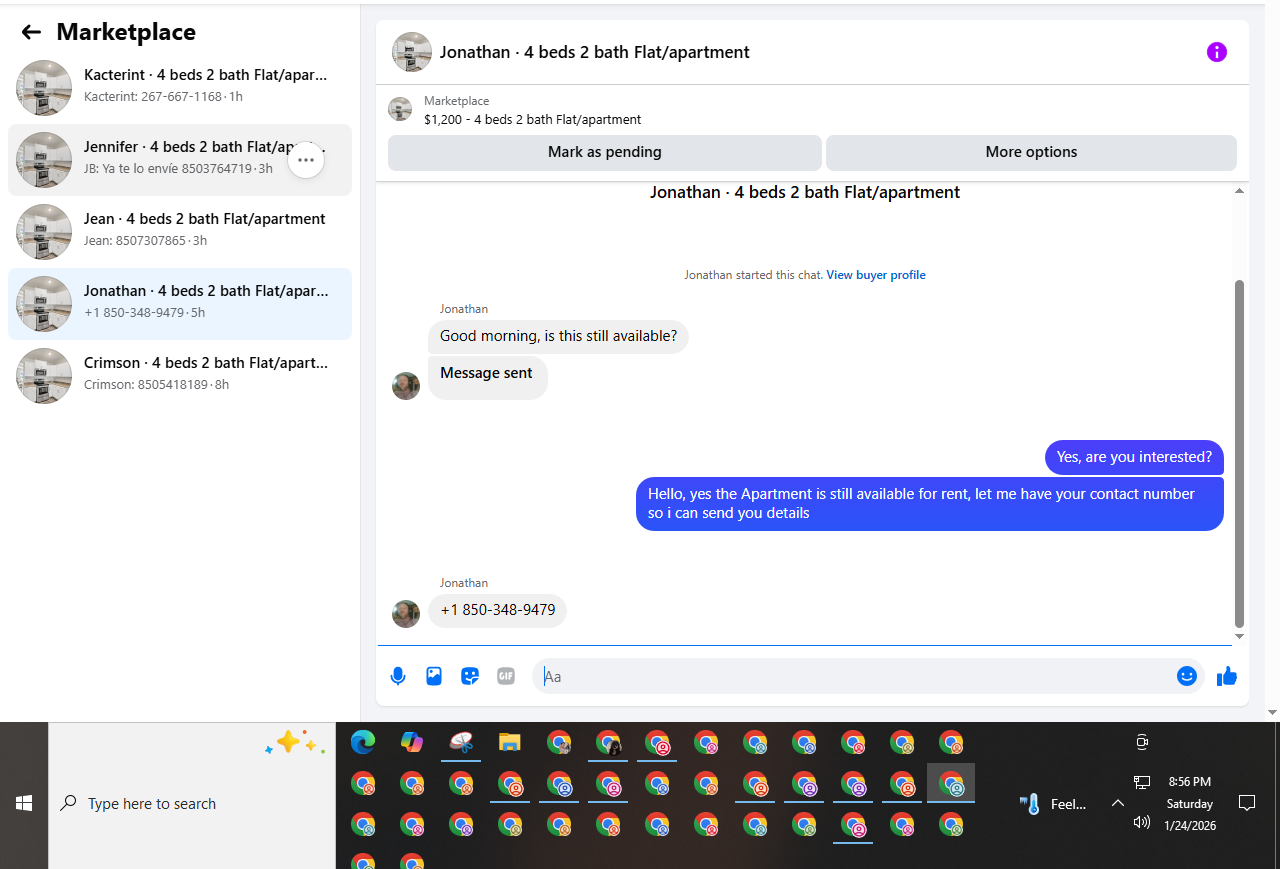Image resolution: width=1280 pixels, height=869 pixels.
Task: Open Crimson's conversation thumbnail
Action: point(44,376)
